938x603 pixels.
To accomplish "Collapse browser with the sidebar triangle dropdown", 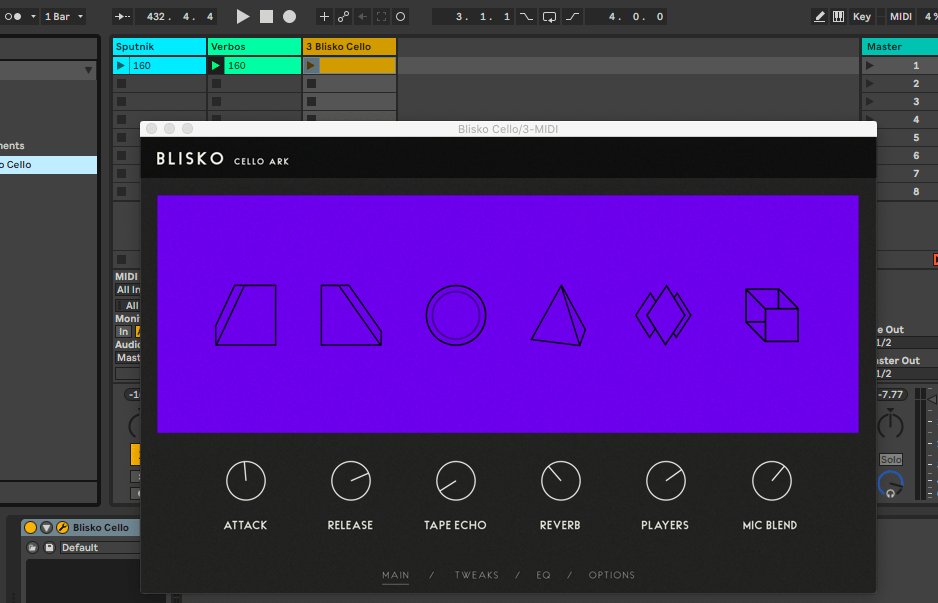I will tap(89, 70).
